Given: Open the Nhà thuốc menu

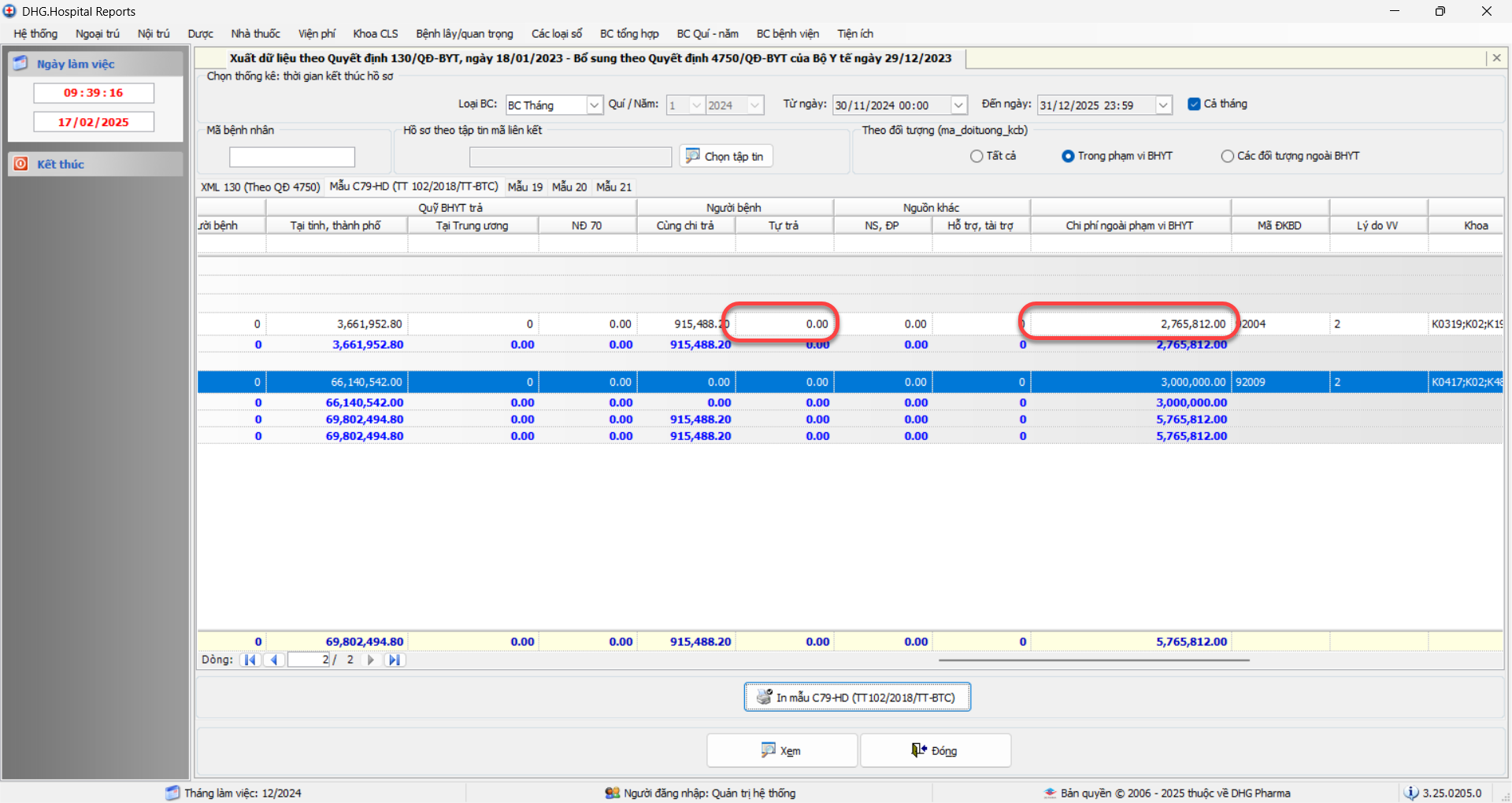Looking at the screenshot, I should tap(255, 34).
